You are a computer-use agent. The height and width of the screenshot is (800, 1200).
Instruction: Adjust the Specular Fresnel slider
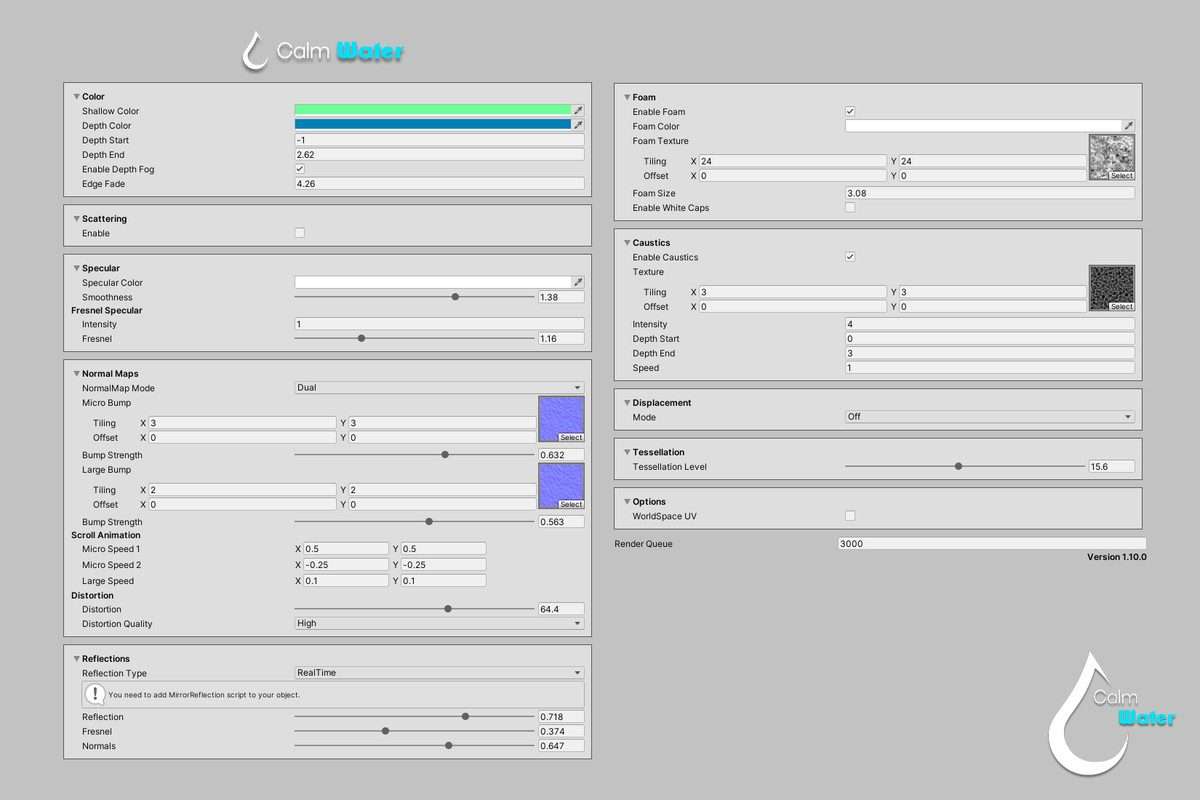(x=414, y=338)
